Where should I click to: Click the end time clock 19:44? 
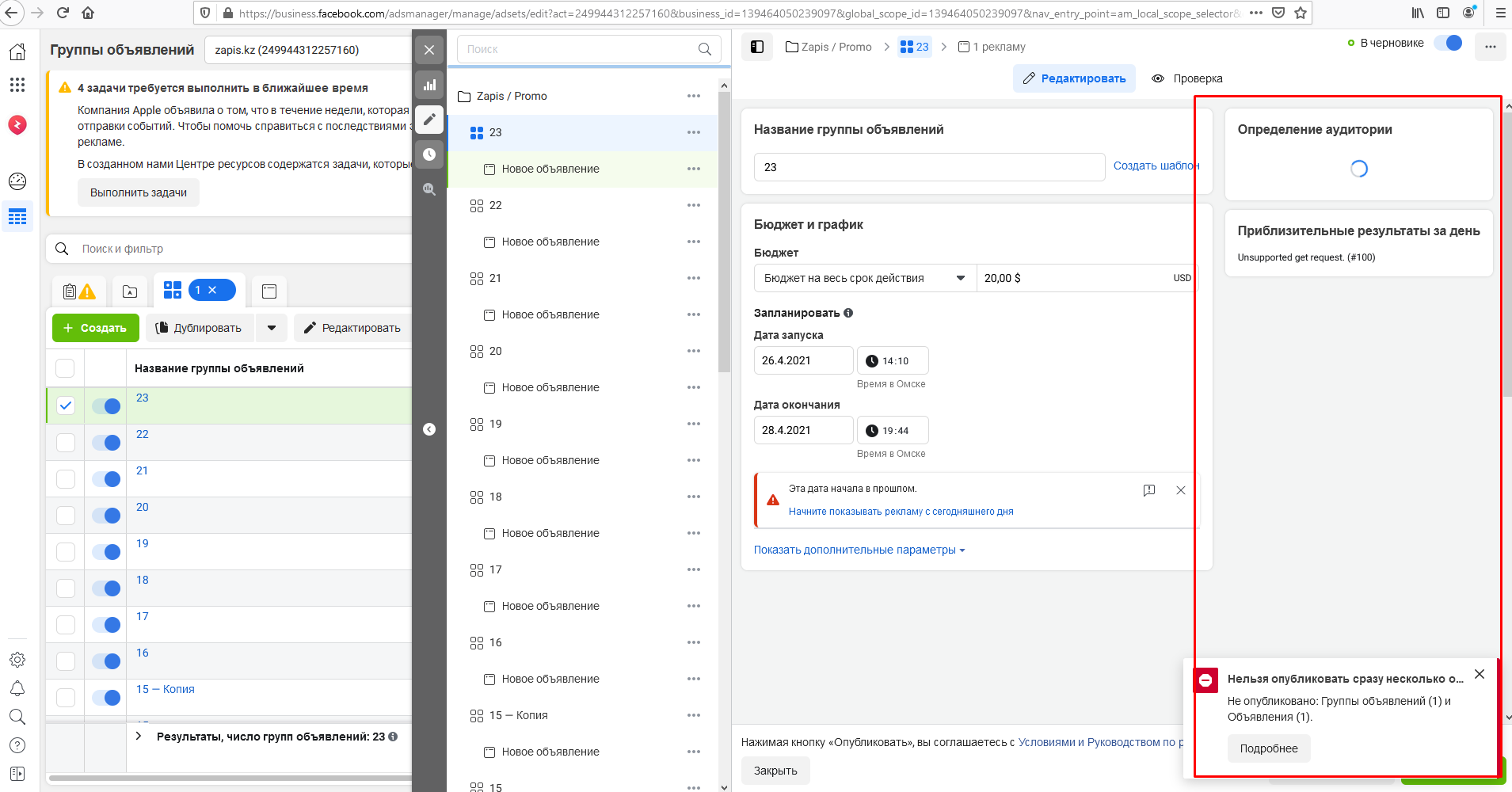point(893,430)
